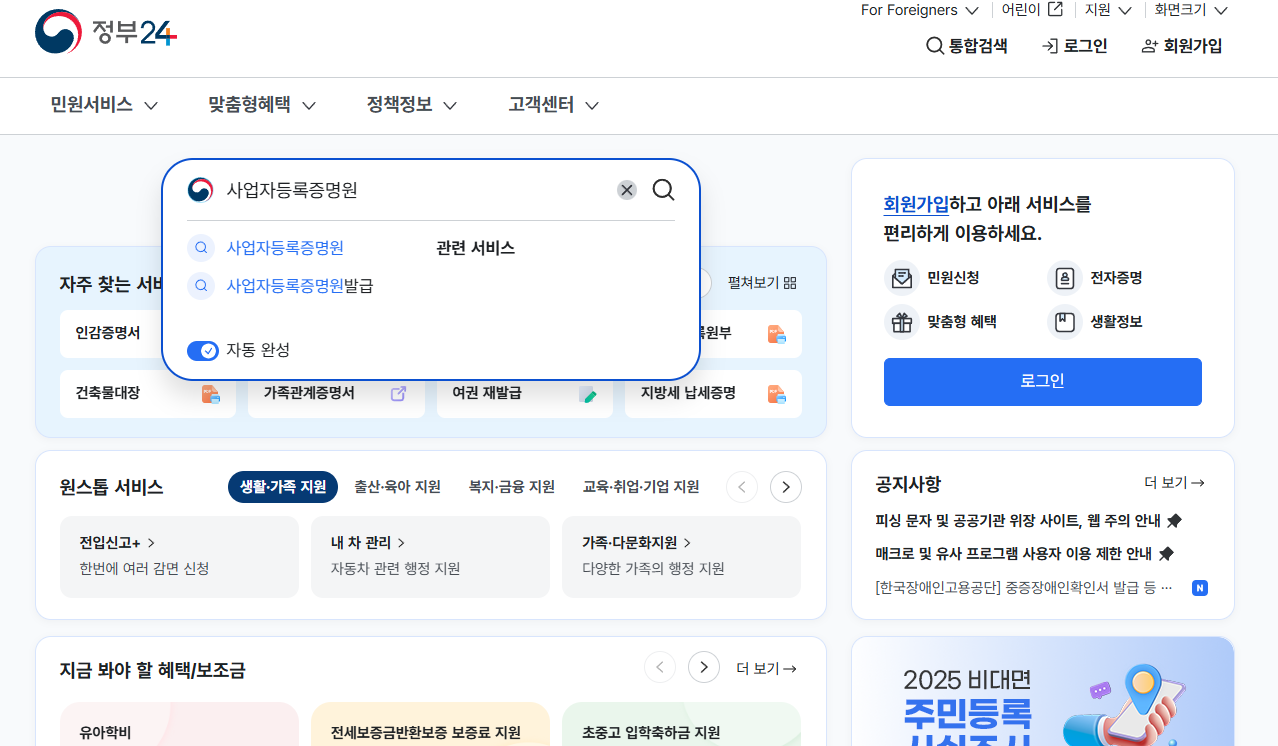Toggle 자동 완성 switch off
The height and width of the screenshot is (746, 1278).
pos(203,350)
